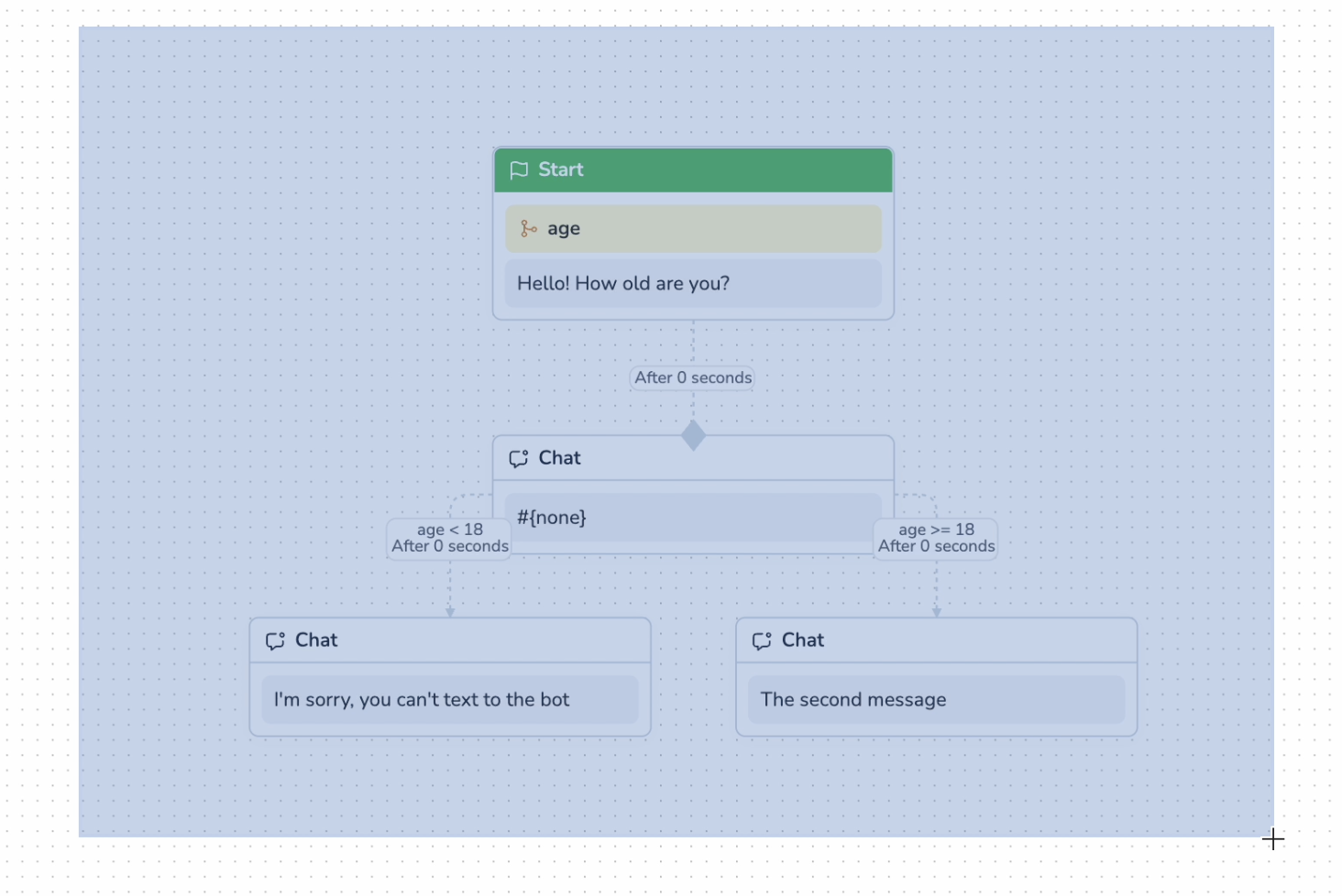Select the #{none} message block
Screen dimensions: 1342x896
point(693,518)
